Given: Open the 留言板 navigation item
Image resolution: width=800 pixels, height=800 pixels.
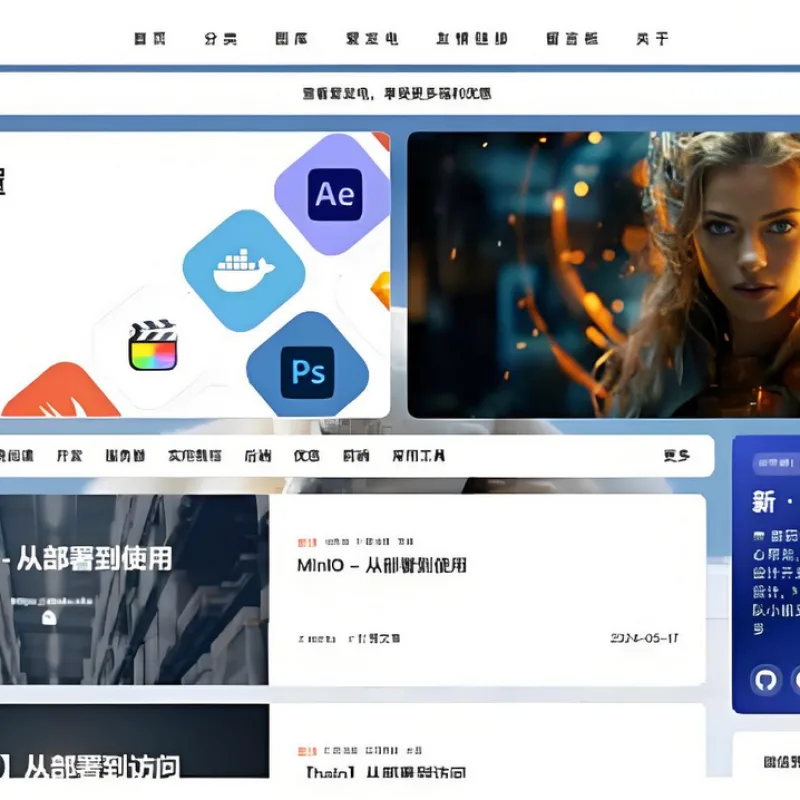Looking at the screenshot, I should point(572,39).
